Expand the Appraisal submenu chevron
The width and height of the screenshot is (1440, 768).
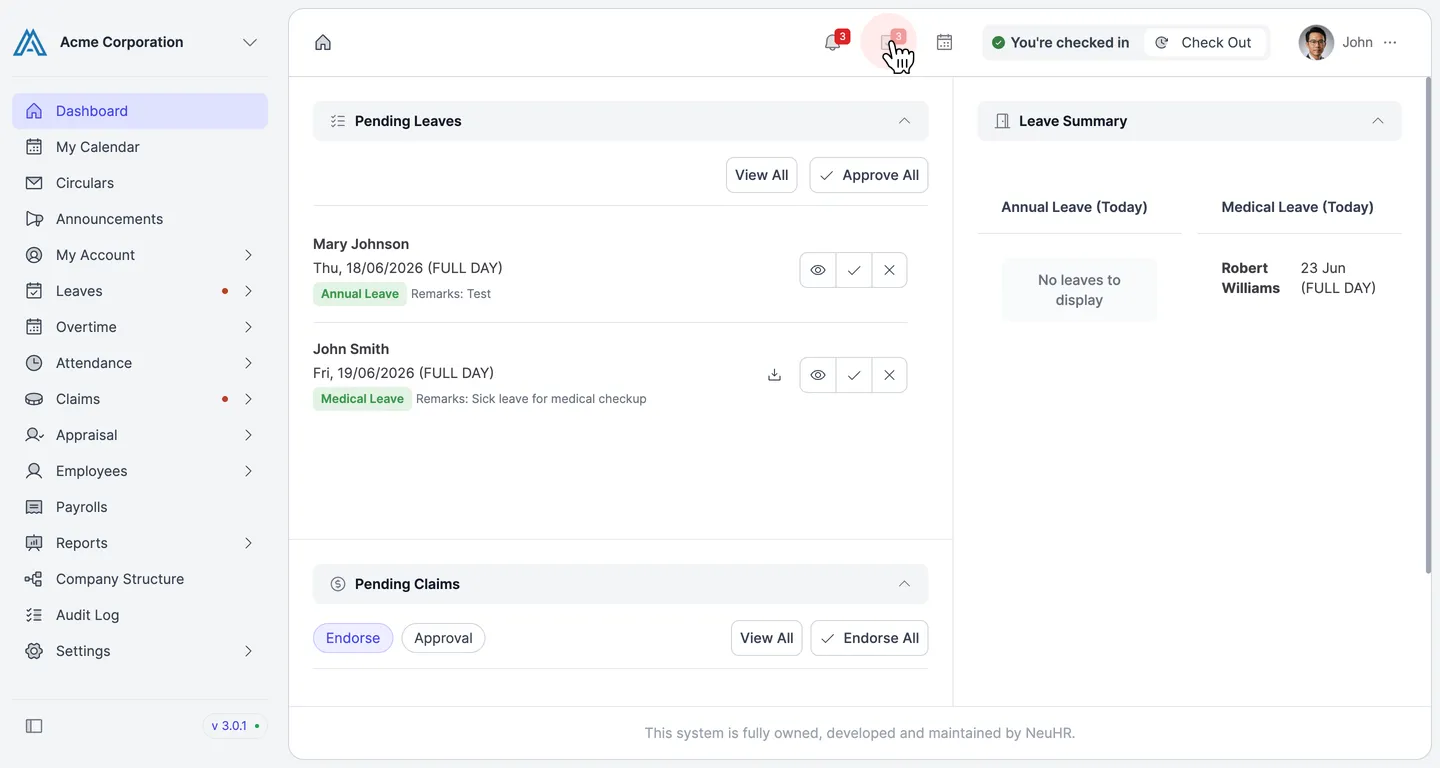(248, 435)
